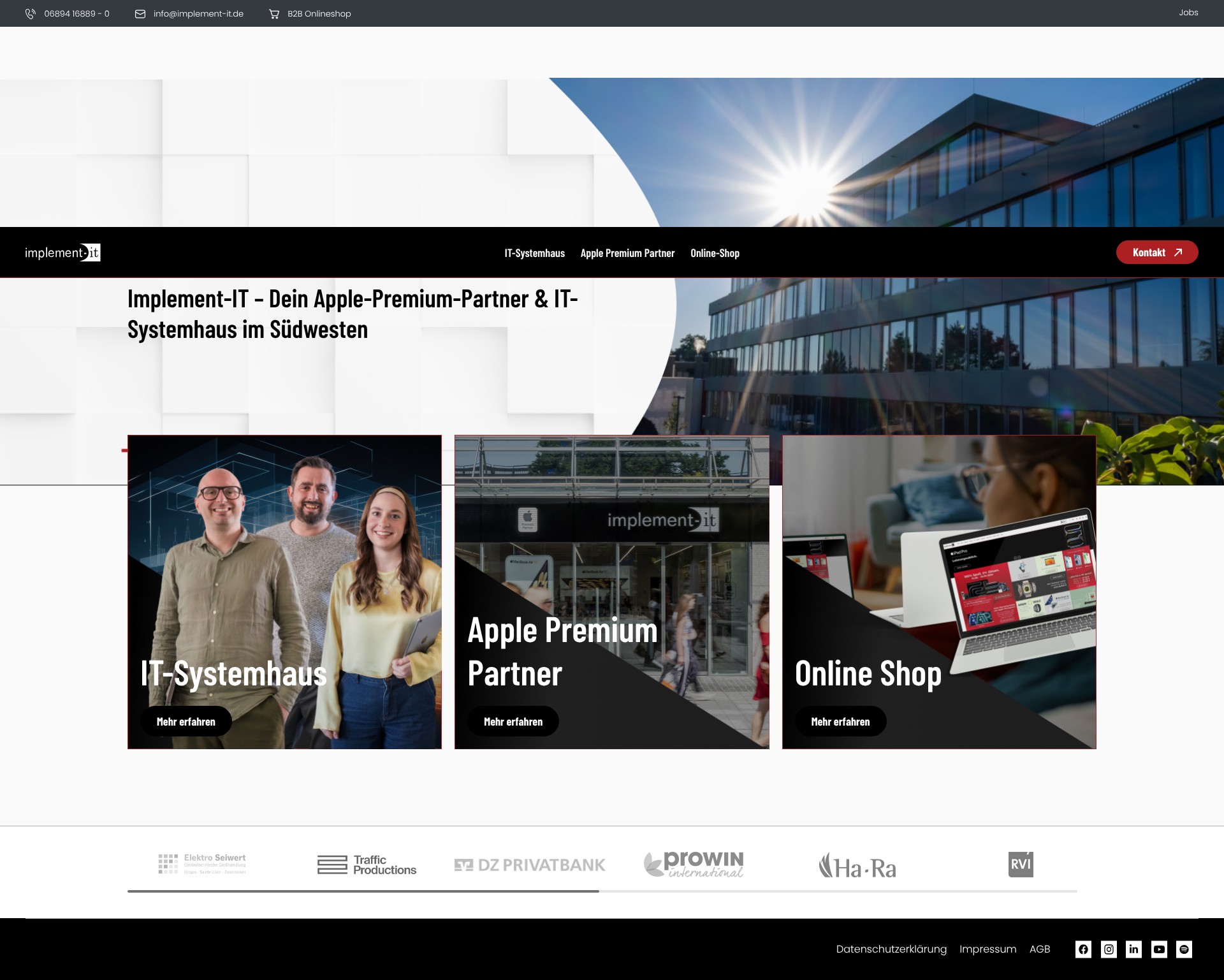Open the Facebook page icon
This screenshot has height=980, width=1224.
click(x=1083, y=949)
